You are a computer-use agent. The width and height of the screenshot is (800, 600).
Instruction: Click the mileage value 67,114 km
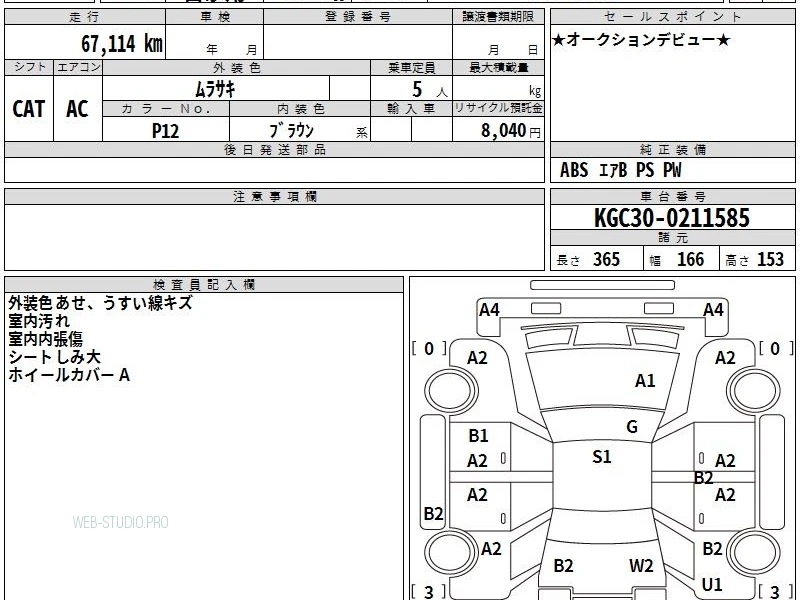pyautogui.click(x=122, y=43)
